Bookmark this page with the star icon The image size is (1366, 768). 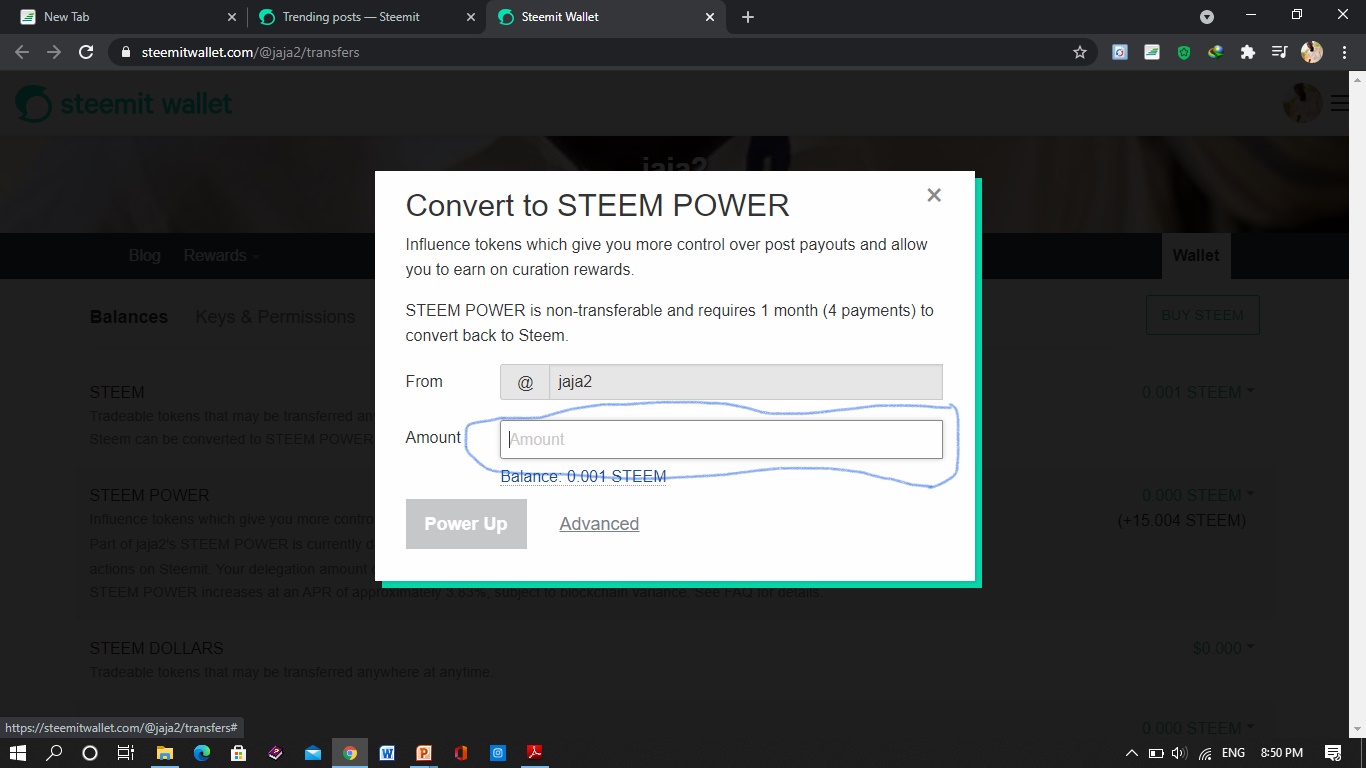(1080, 51)
